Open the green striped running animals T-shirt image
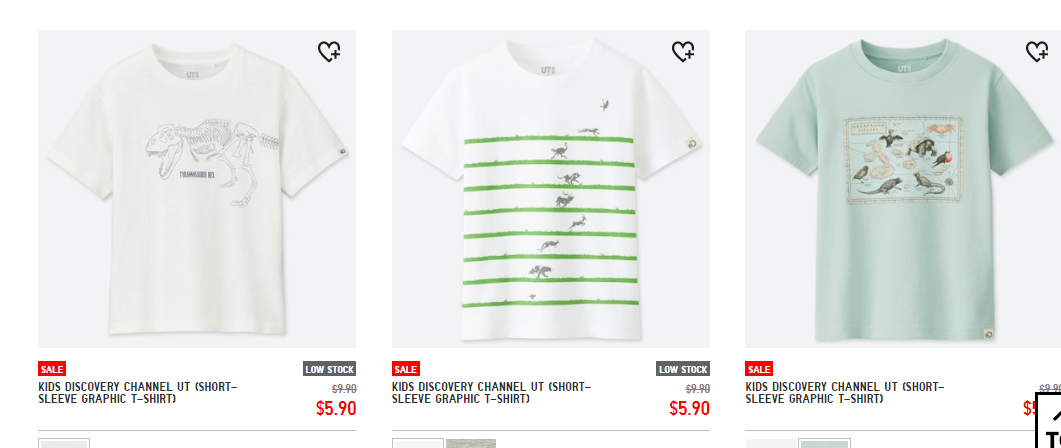The height and width of the screenshot is (448, 1061). click(x=551, y=189)
